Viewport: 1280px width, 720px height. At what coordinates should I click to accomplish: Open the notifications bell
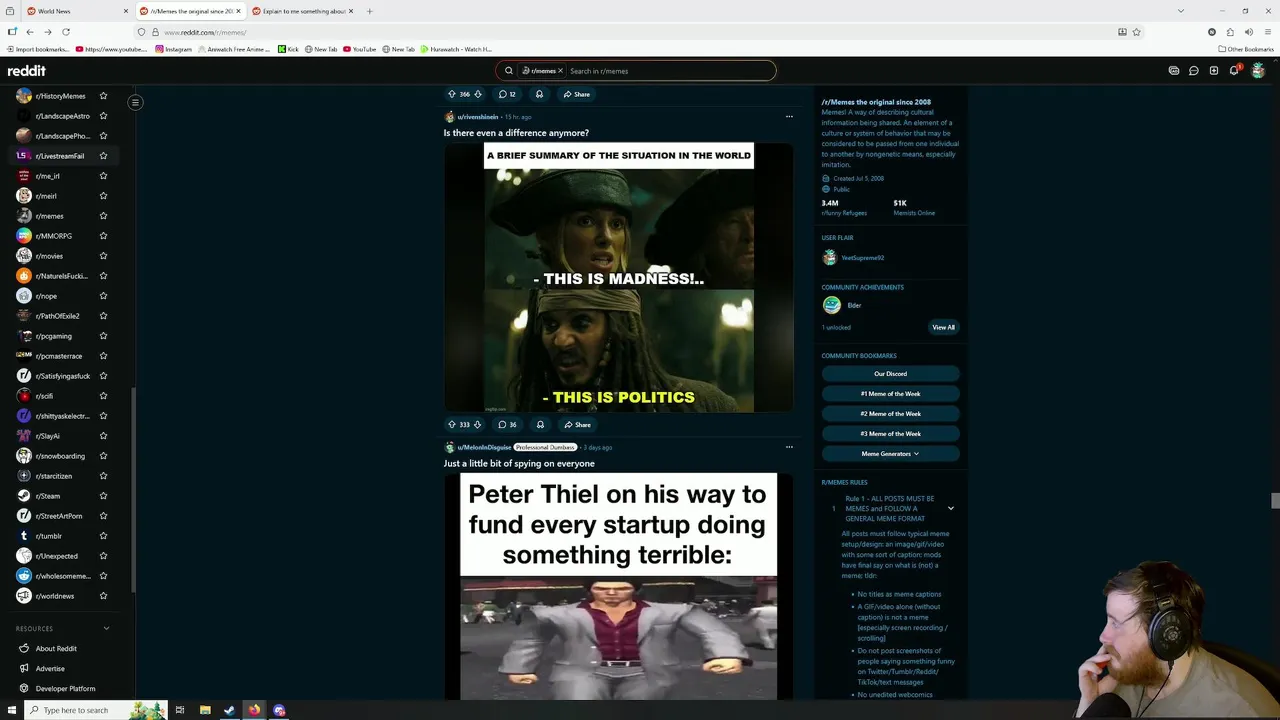click(1235, 71)
